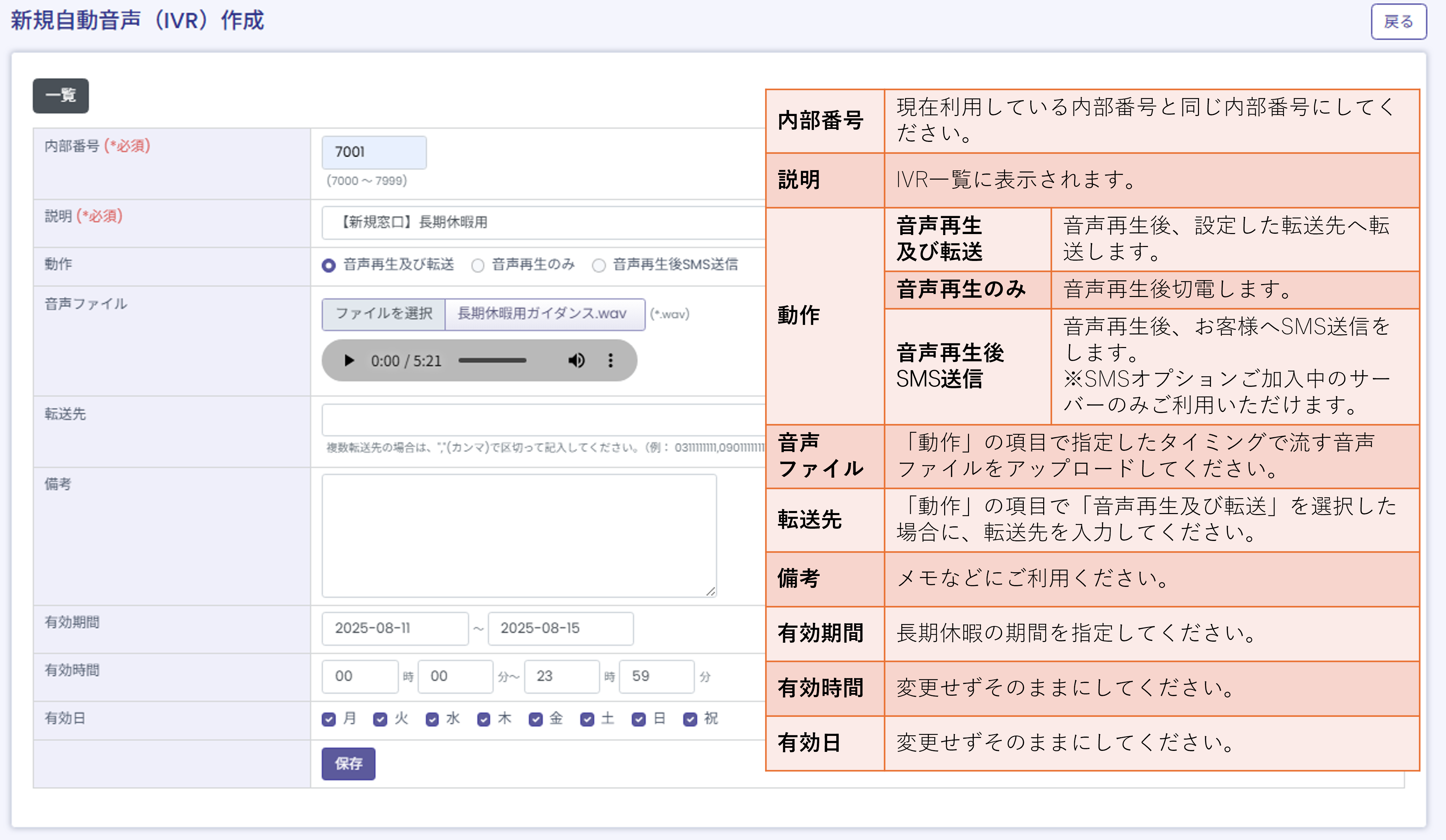Select 音声再生のみ radio option
This screenshot has width=1446, height=840.
[477, 265]
